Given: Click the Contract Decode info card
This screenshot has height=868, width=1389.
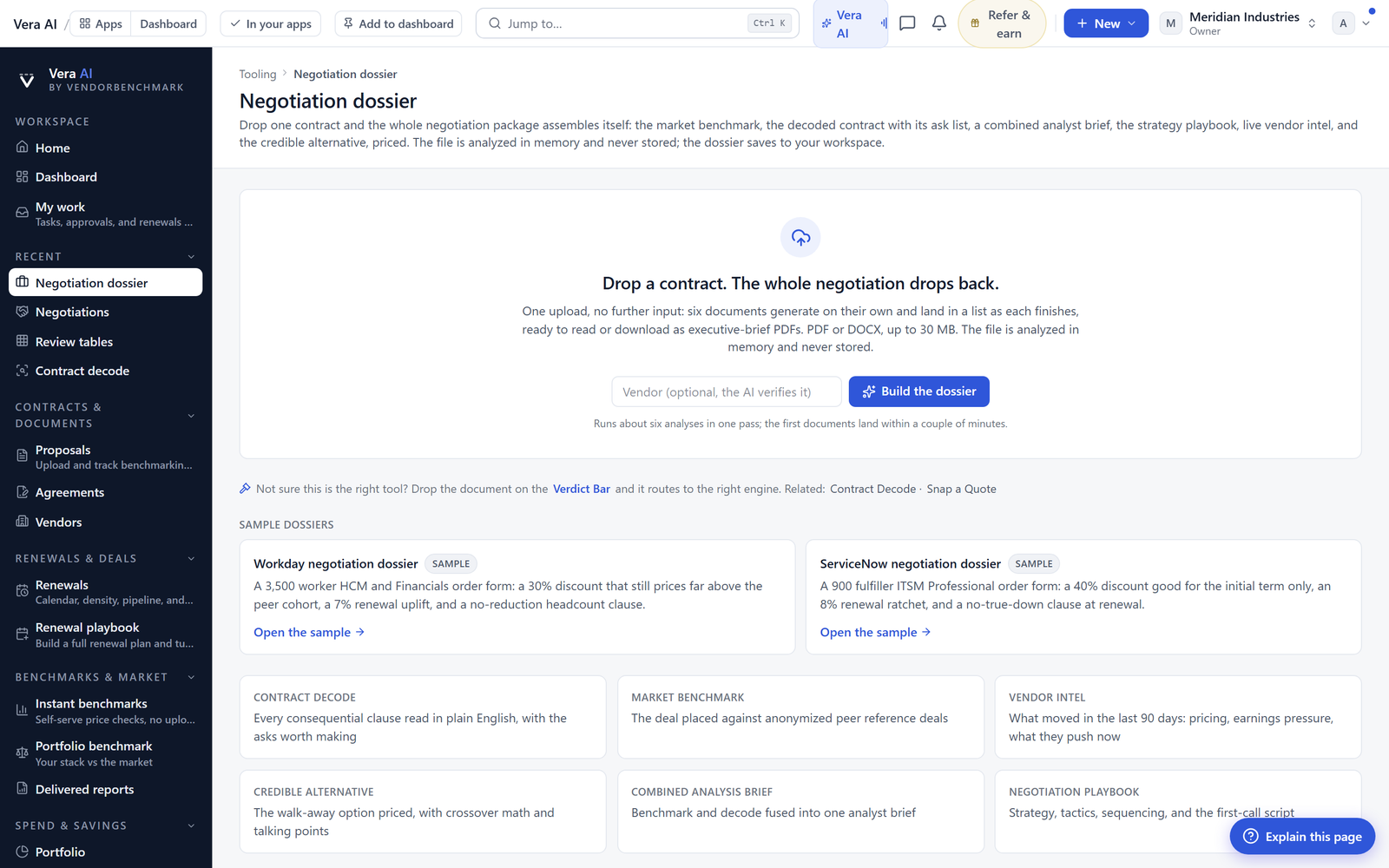Looking at the screenshot, I should tap(423, 717).
